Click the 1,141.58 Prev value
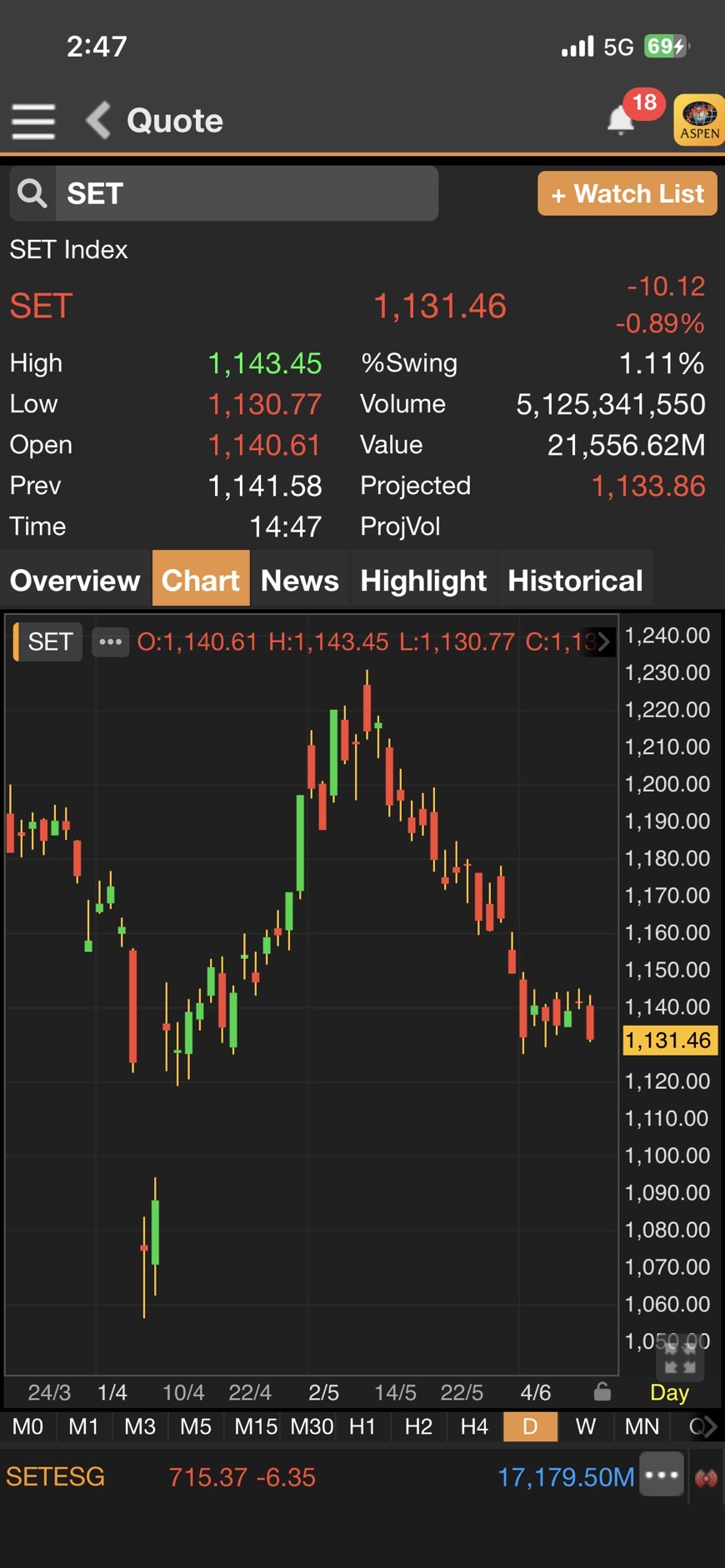Screen dimensions: 725x1568 (x=264, y=486)
